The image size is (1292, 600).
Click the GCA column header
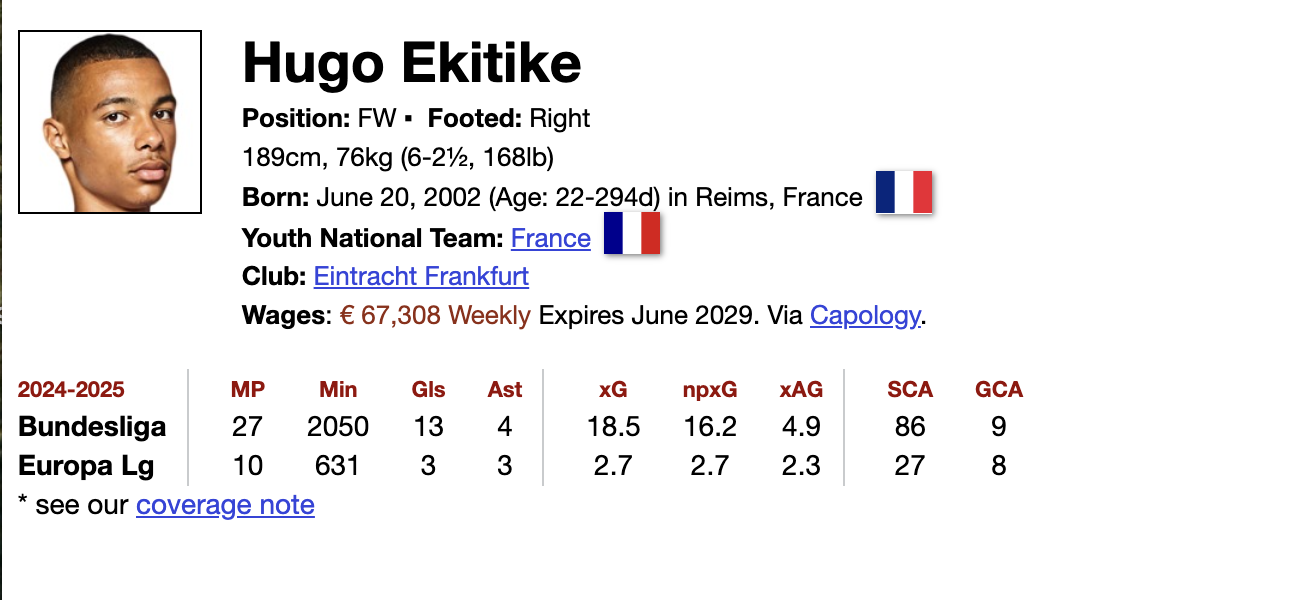pos(999,390)
